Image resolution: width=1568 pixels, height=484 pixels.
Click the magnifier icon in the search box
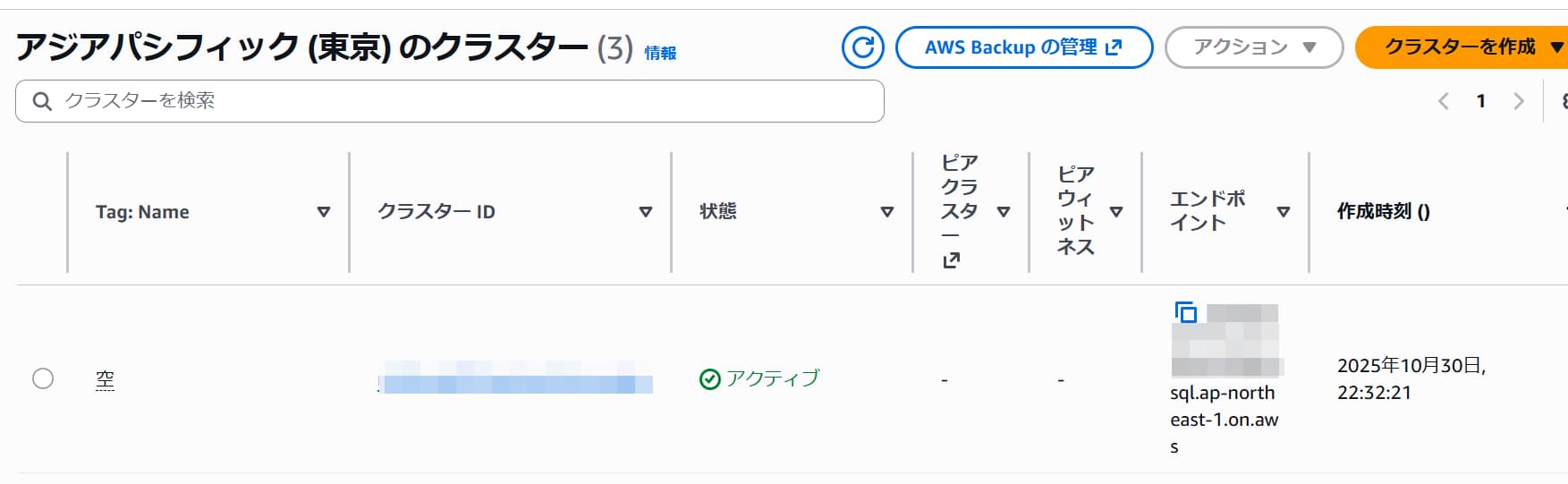(42, 101)
